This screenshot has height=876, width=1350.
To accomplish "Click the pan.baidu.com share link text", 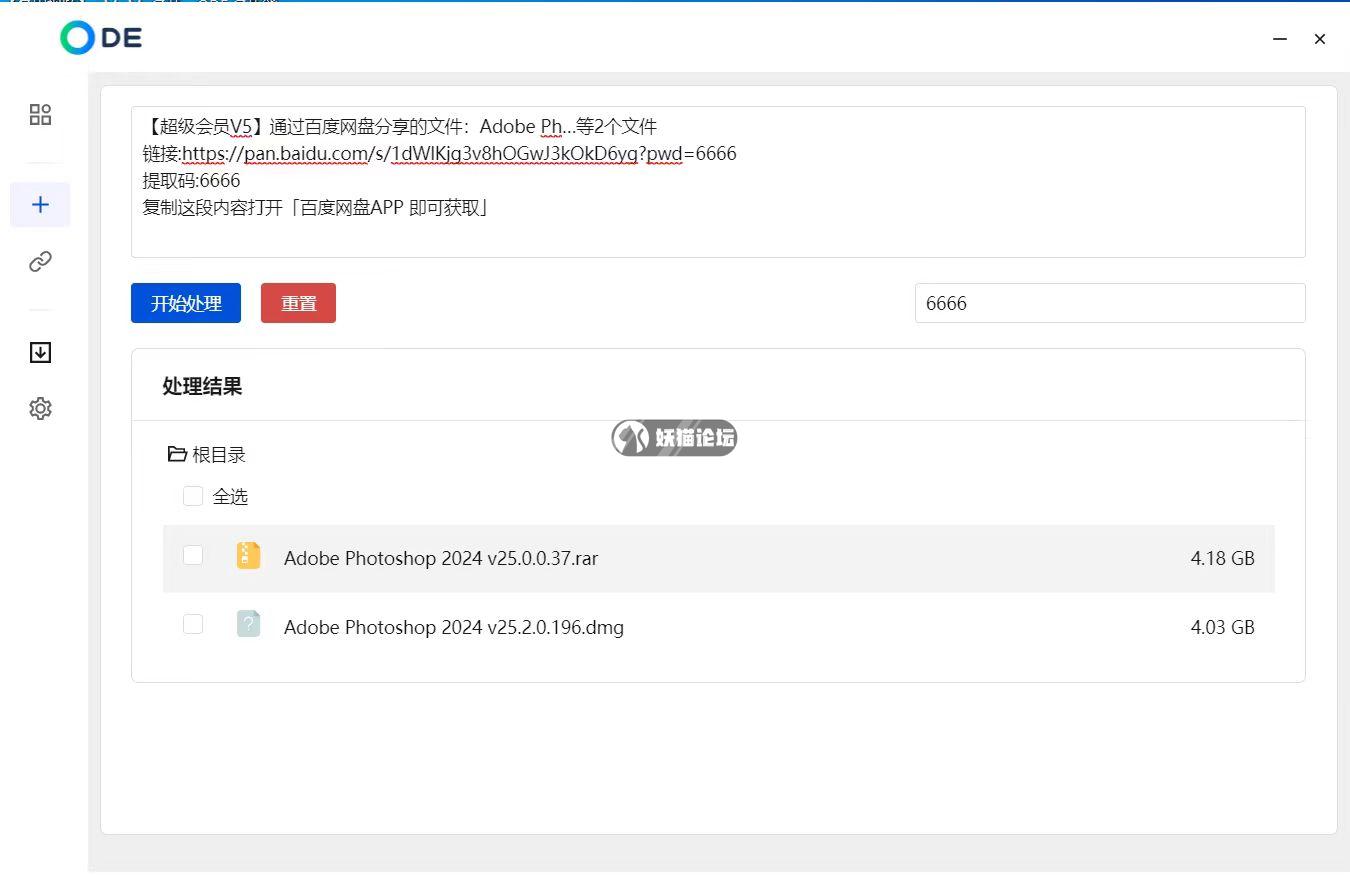I will coord(459,153).
